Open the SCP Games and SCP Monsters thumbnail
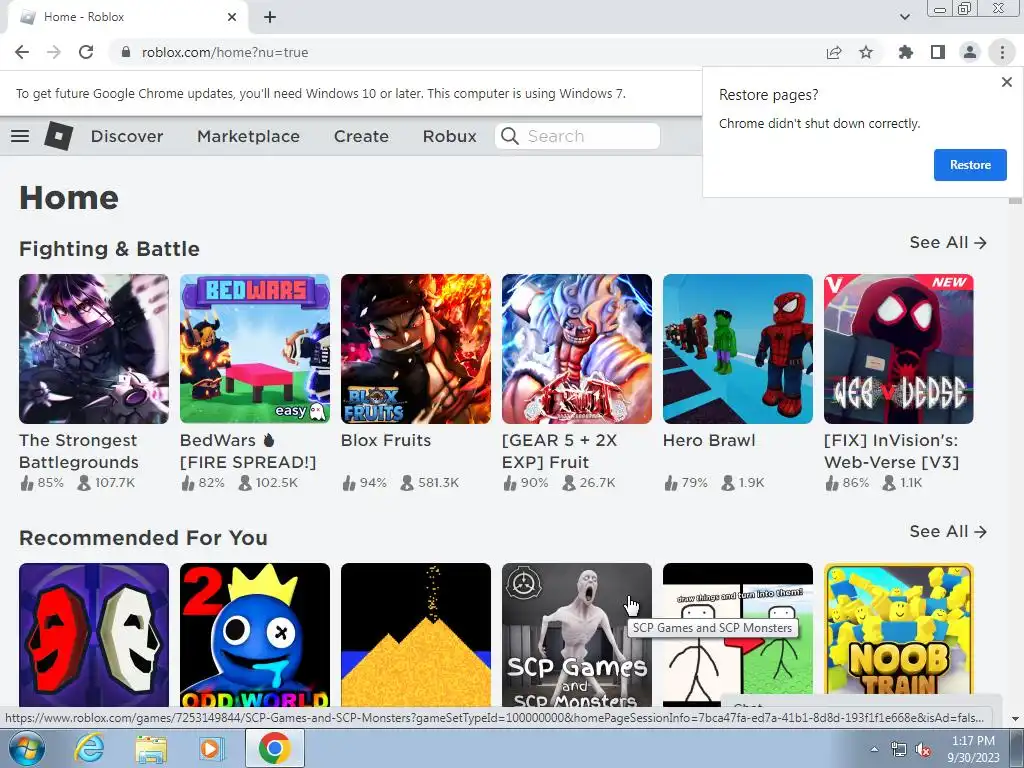Image resolution: width=1024 pixels, height=768 pixels. (x=577, y=635)
